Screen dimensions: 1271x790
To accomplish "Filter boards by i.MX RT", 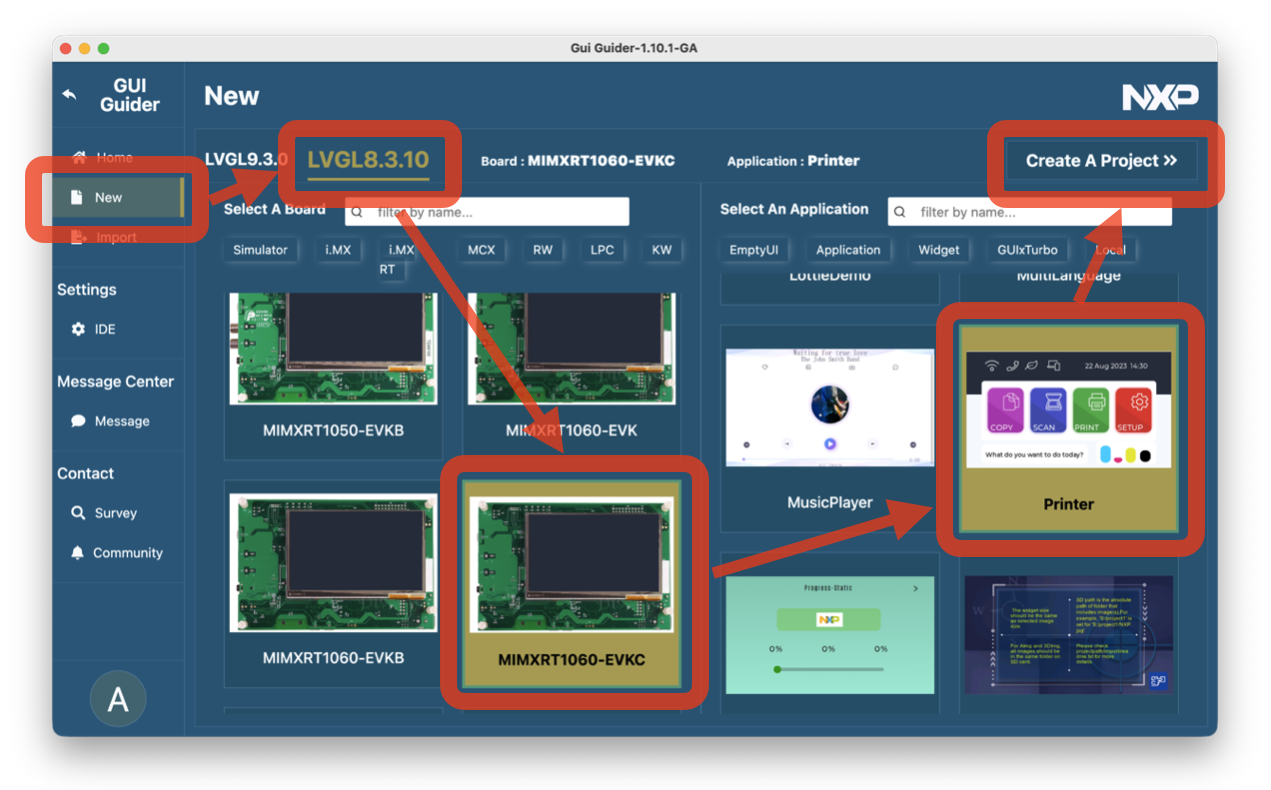I will pos(394,260).
